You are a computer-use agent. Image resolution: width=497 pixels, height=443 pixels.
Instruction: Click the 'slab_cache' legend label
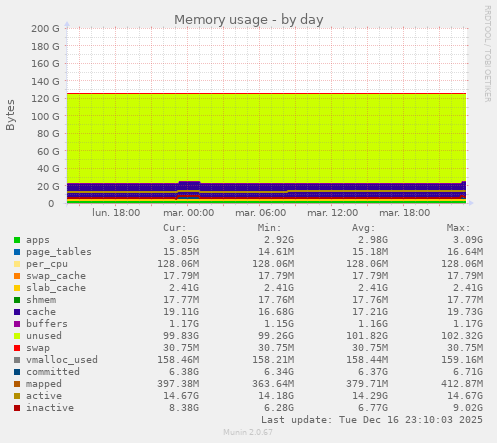tap(56, 288)
